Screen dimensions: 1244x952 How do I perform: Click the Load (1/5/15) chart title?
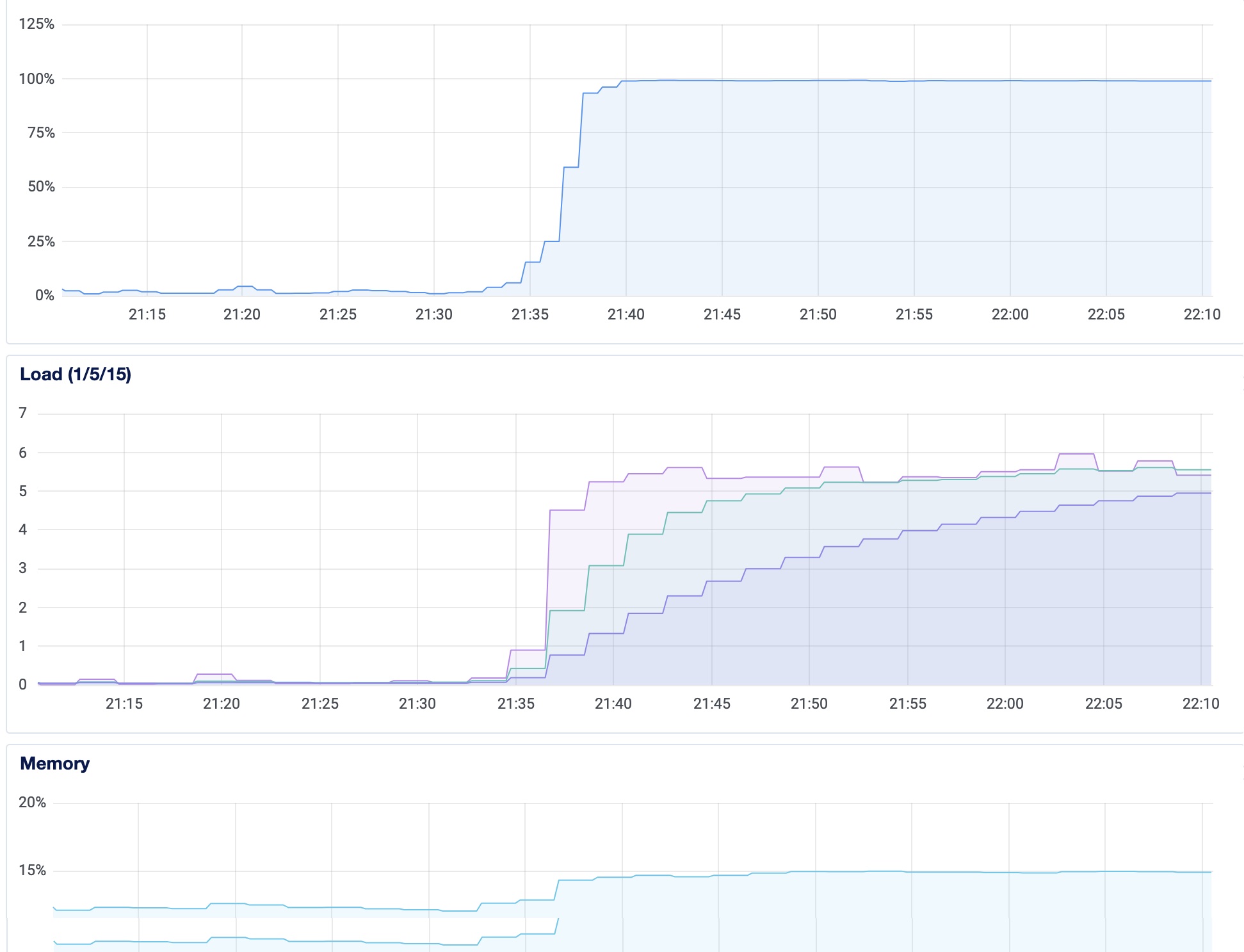click(x=76, y=375)
